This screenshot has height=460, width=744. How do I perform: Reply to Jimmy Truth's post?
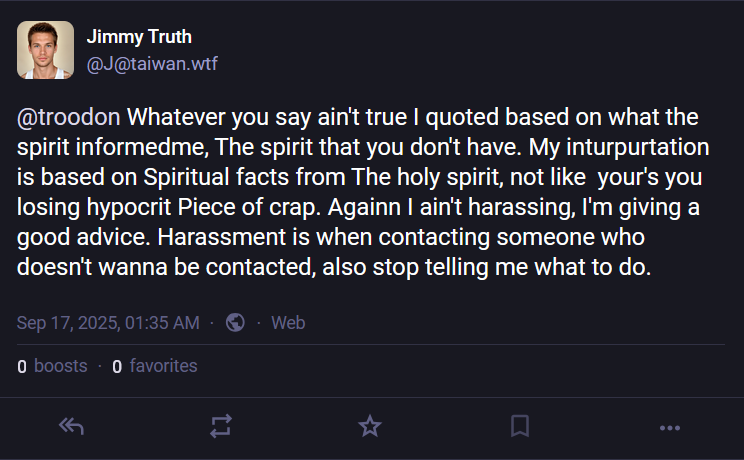[x=70, y=426]
